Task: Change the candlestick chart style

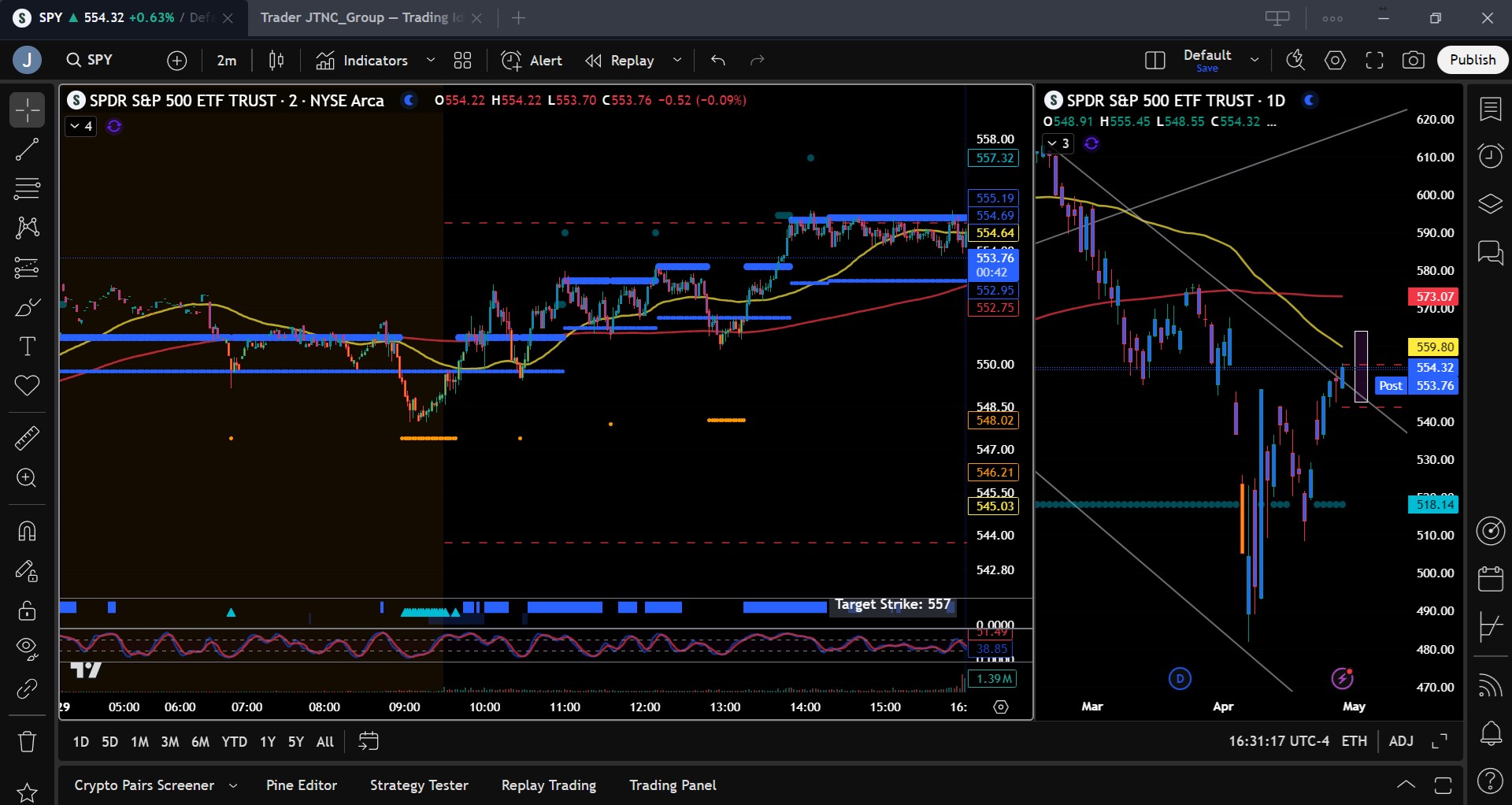Action: click(x=276, y=60)
